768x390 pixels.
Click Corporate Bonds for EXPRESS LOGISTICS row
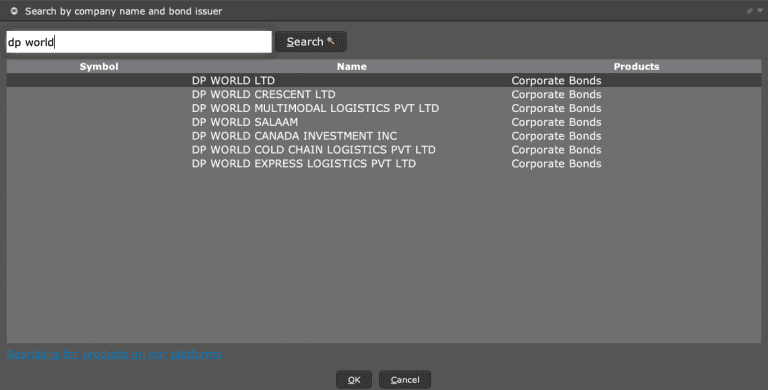tap(556, 164)
